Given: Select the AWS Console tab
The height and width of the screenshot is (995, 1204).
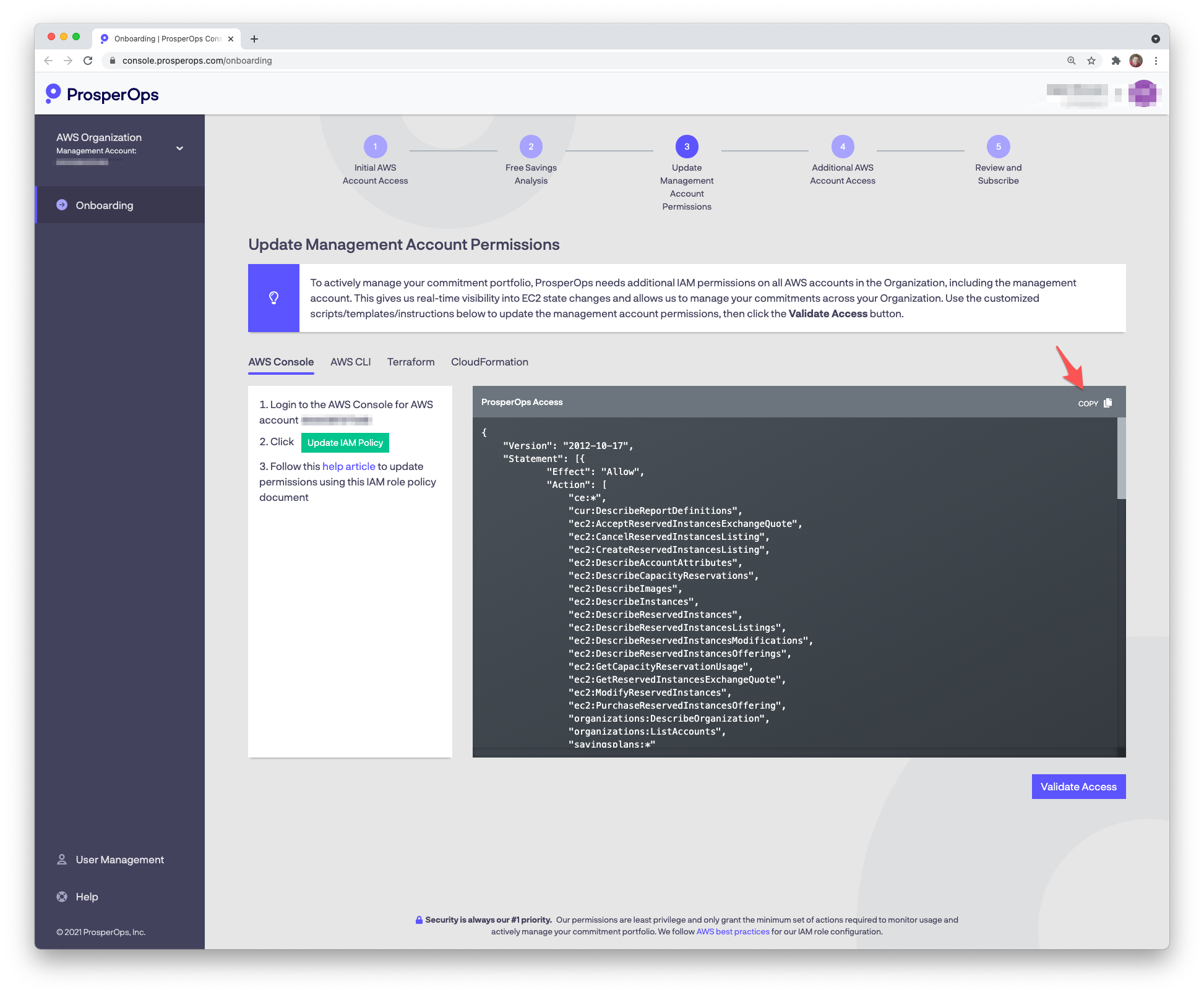Looking at the screenshot, I should point(281,362).
